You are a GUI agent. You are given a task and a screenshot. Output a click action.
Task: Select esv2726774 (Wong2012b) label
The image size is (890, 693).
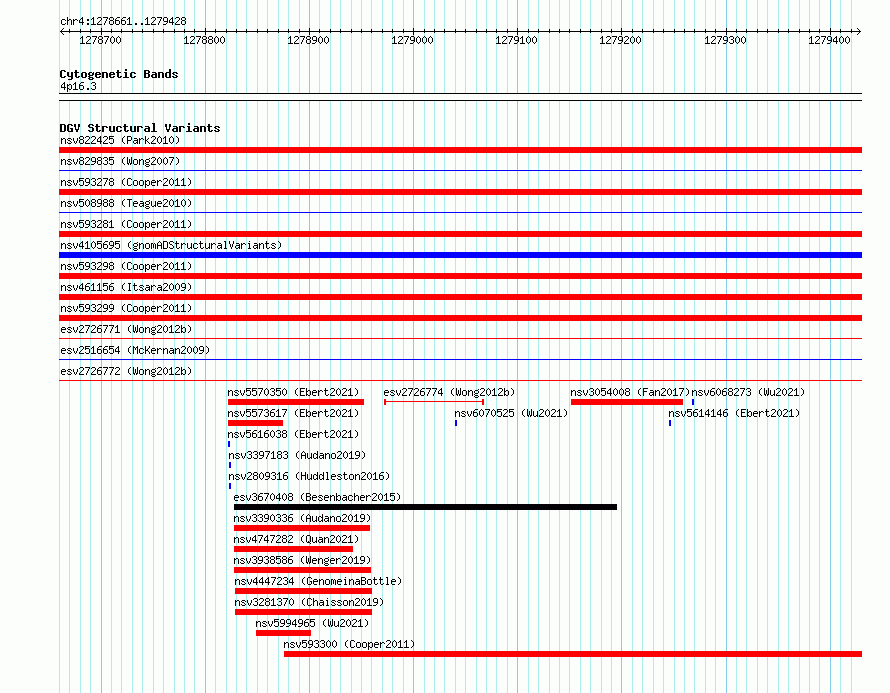tap(449, 392)
